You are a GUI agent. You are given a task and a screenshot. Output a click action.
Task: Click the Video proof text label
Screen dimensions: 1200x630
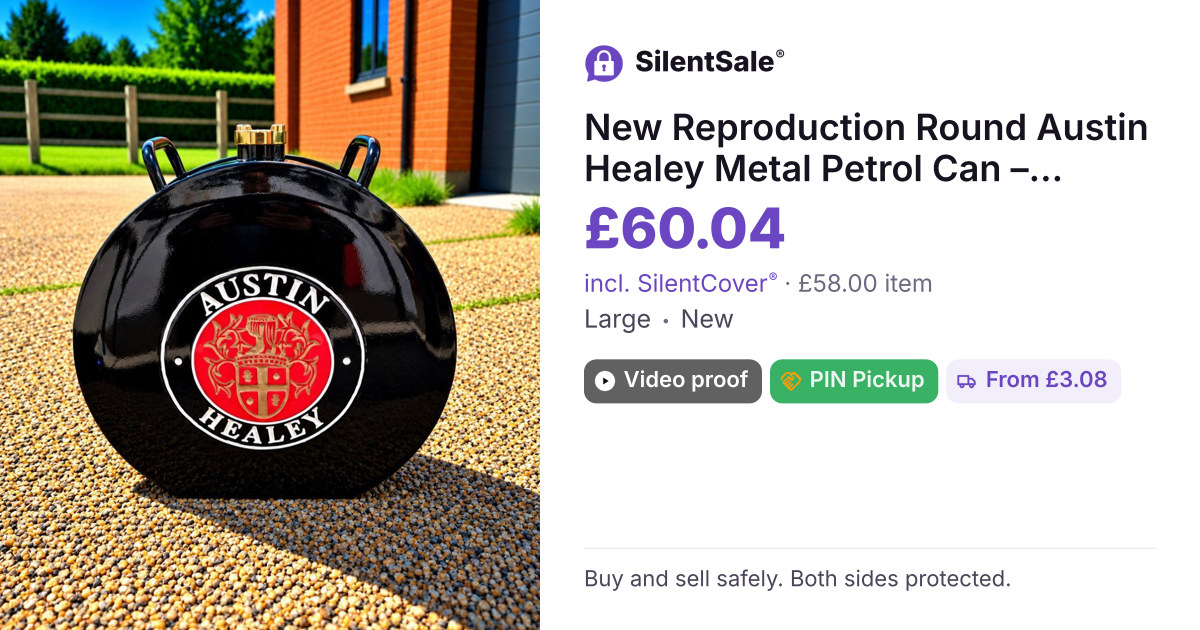686,381
